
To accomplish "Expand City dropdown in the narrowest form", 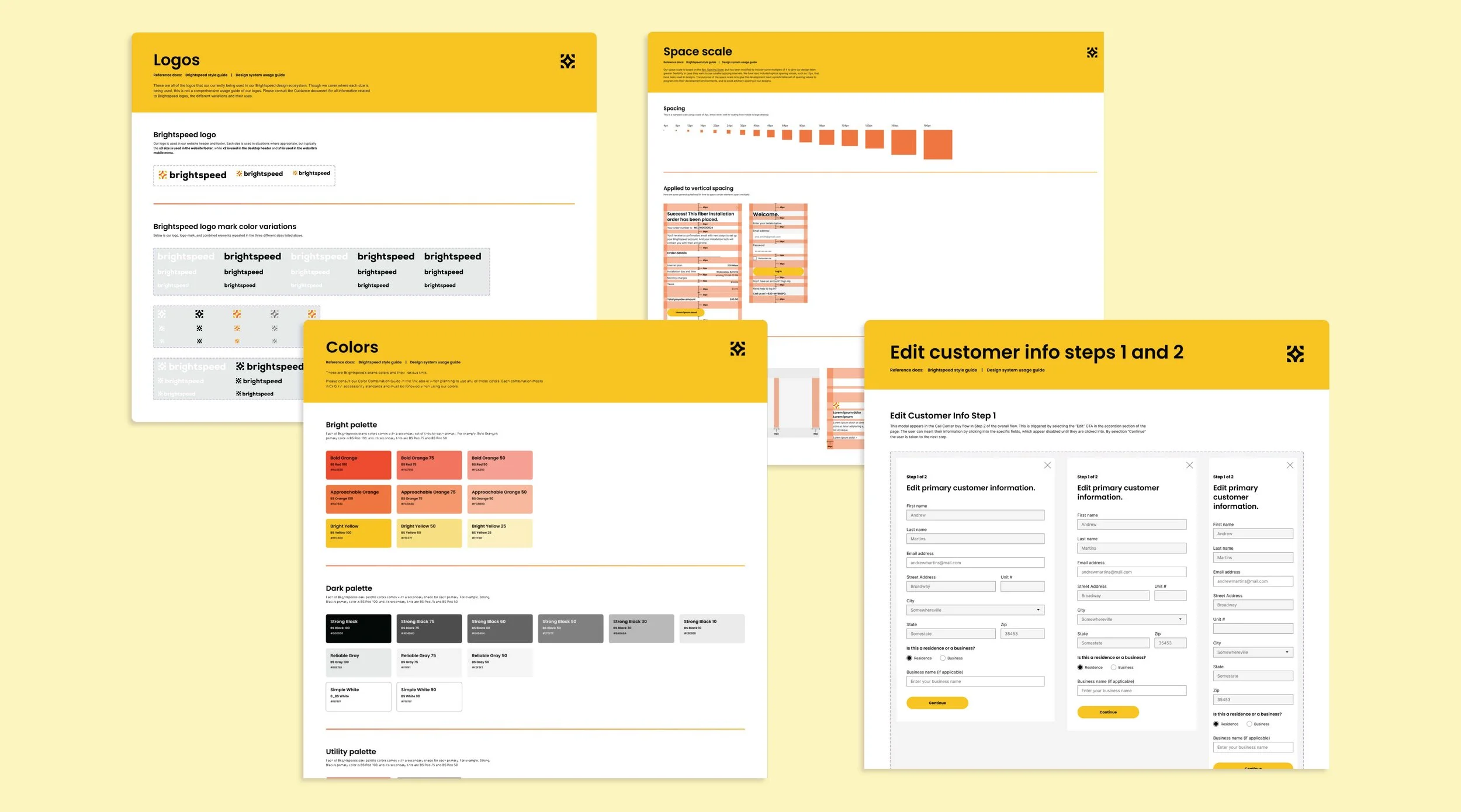I will pyautogui.click(x=1252, y=652).
